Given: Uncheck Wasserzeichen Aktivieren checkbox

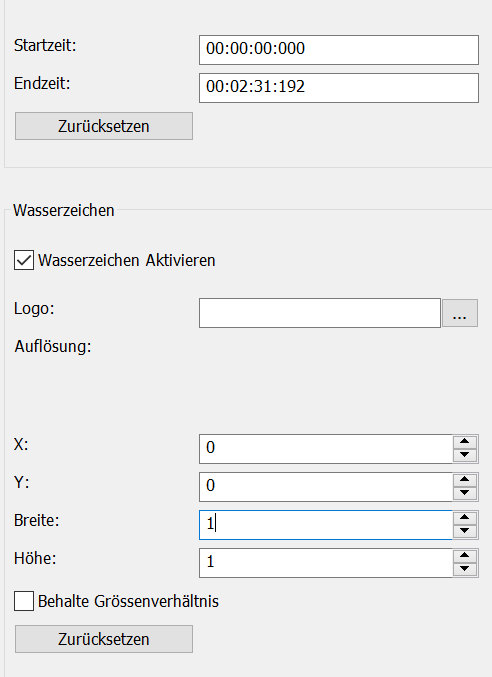Looking at the screenshot, I should [24, 260].
